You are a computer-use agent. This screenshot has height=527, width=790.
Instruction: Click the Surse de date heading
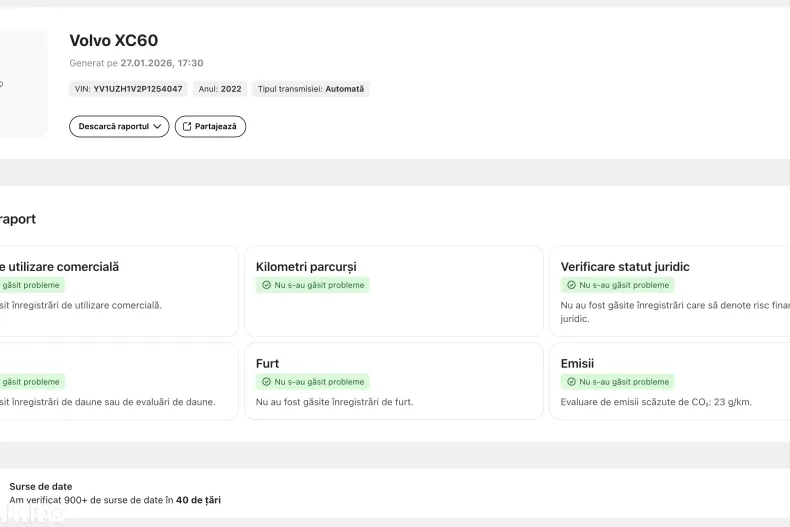coord(41,486)
